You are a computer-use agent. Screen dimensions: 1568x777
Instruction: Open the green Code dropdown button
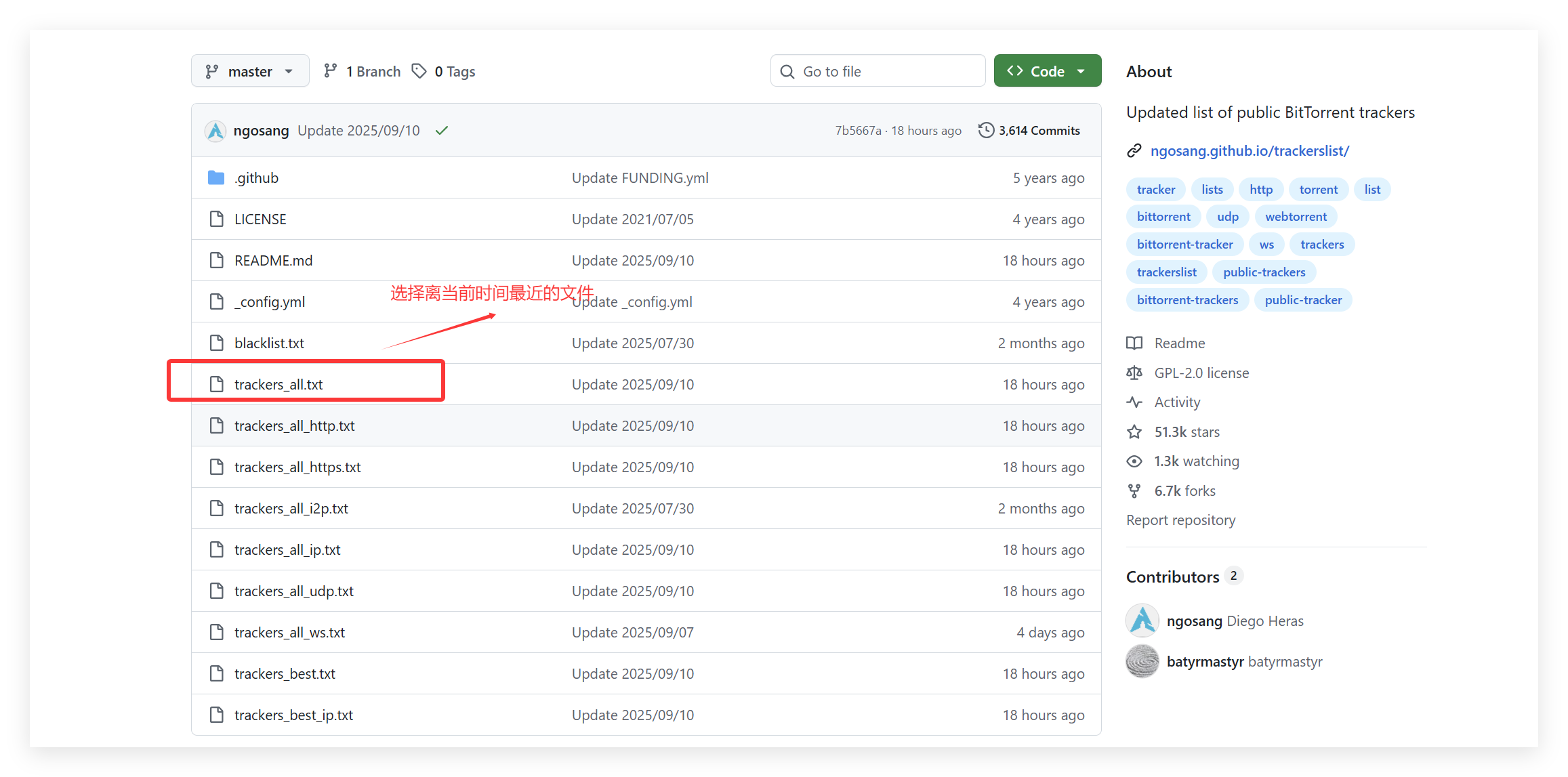[x=1047, y=71]
